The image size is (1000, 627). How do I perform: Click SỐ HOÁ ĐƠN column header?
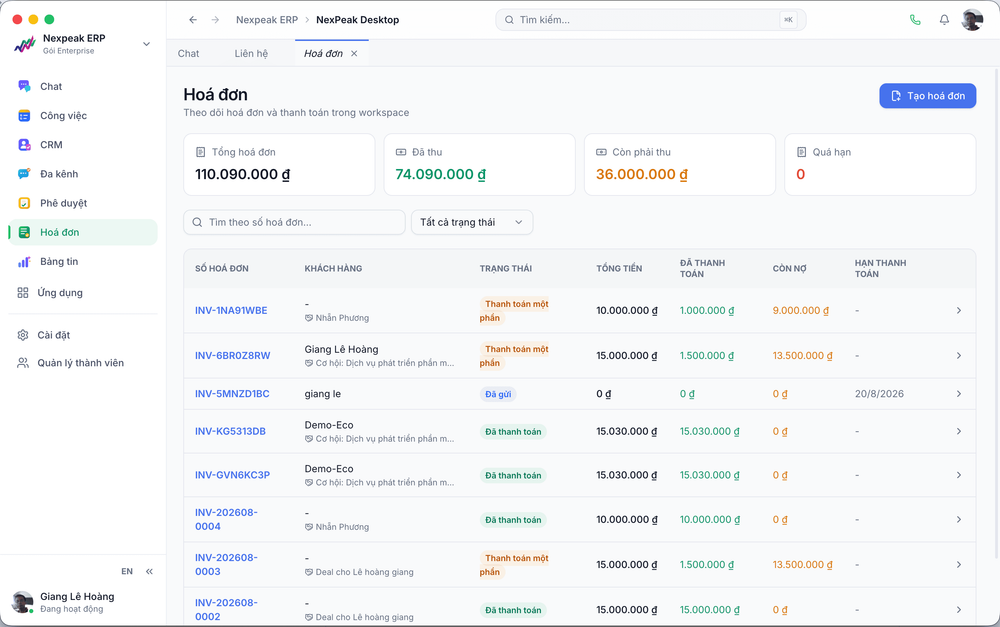[x=222, y=269]
